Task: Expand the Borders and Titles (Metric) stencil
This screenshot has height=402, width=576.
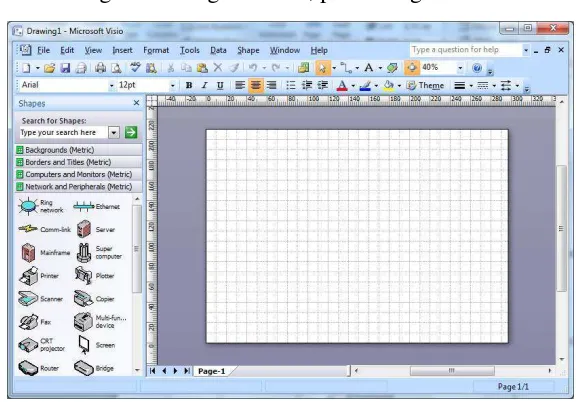Action: tap(79, 162)
